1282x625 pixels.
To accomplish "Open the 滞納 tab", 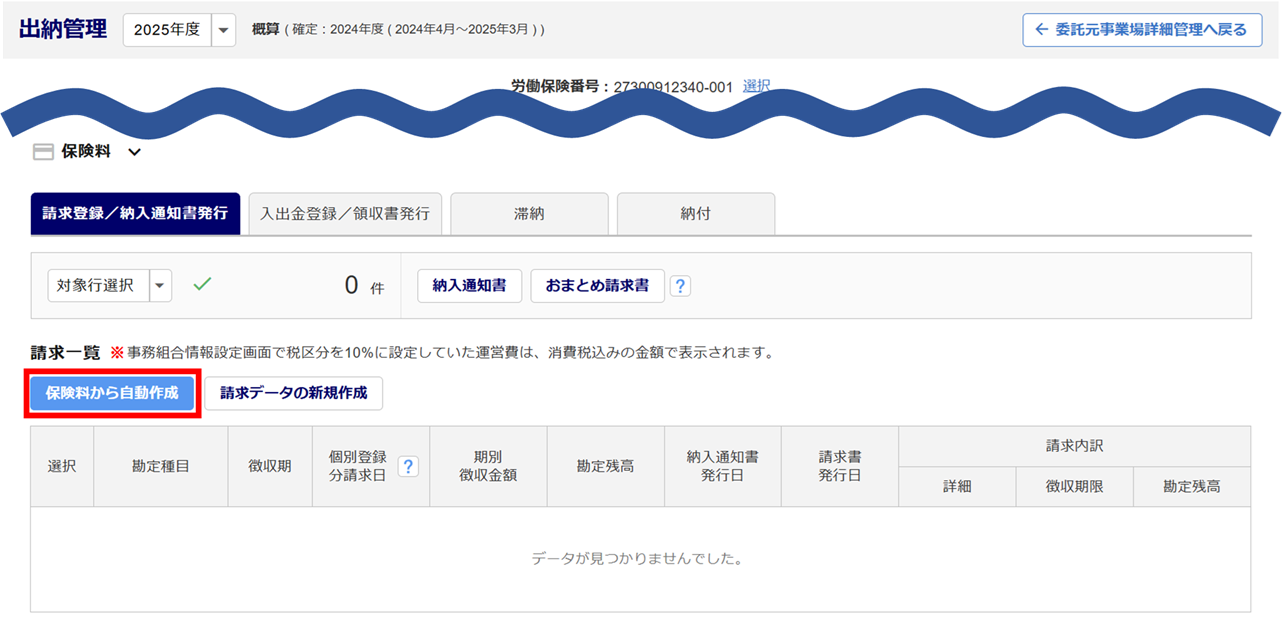I will click(529, 214).
